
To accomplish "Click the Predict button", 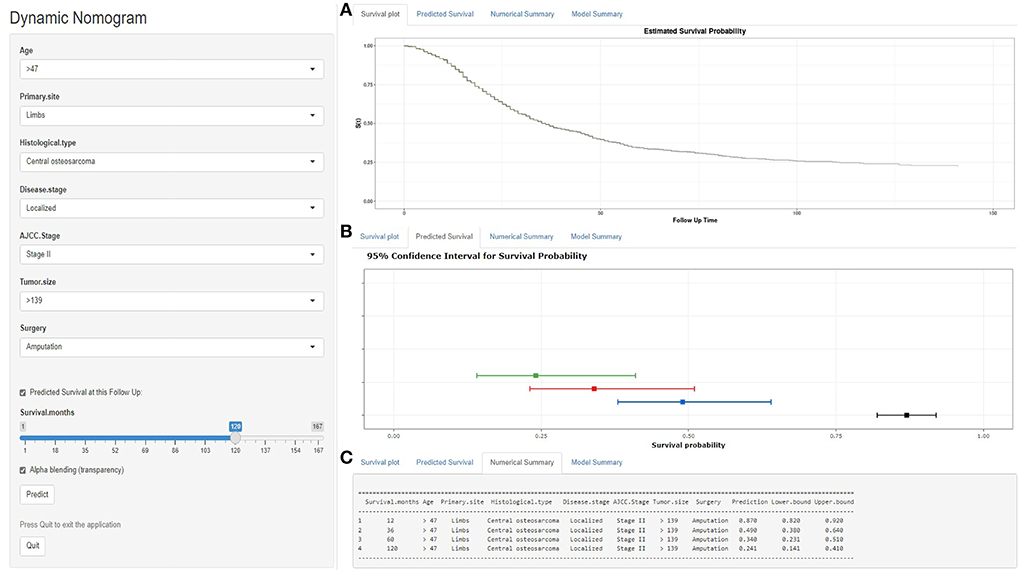I will 37,494.
